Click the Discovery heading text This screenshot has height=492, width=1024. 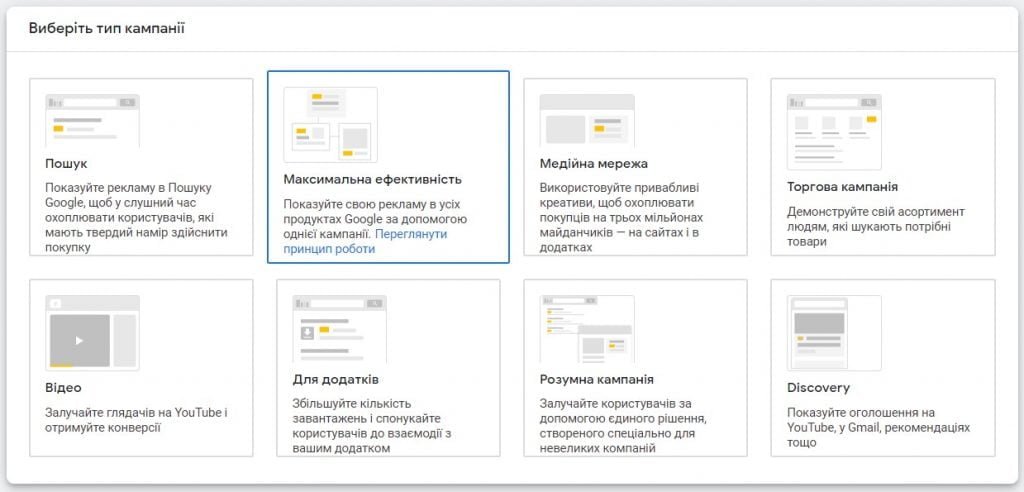coord(818,387)
